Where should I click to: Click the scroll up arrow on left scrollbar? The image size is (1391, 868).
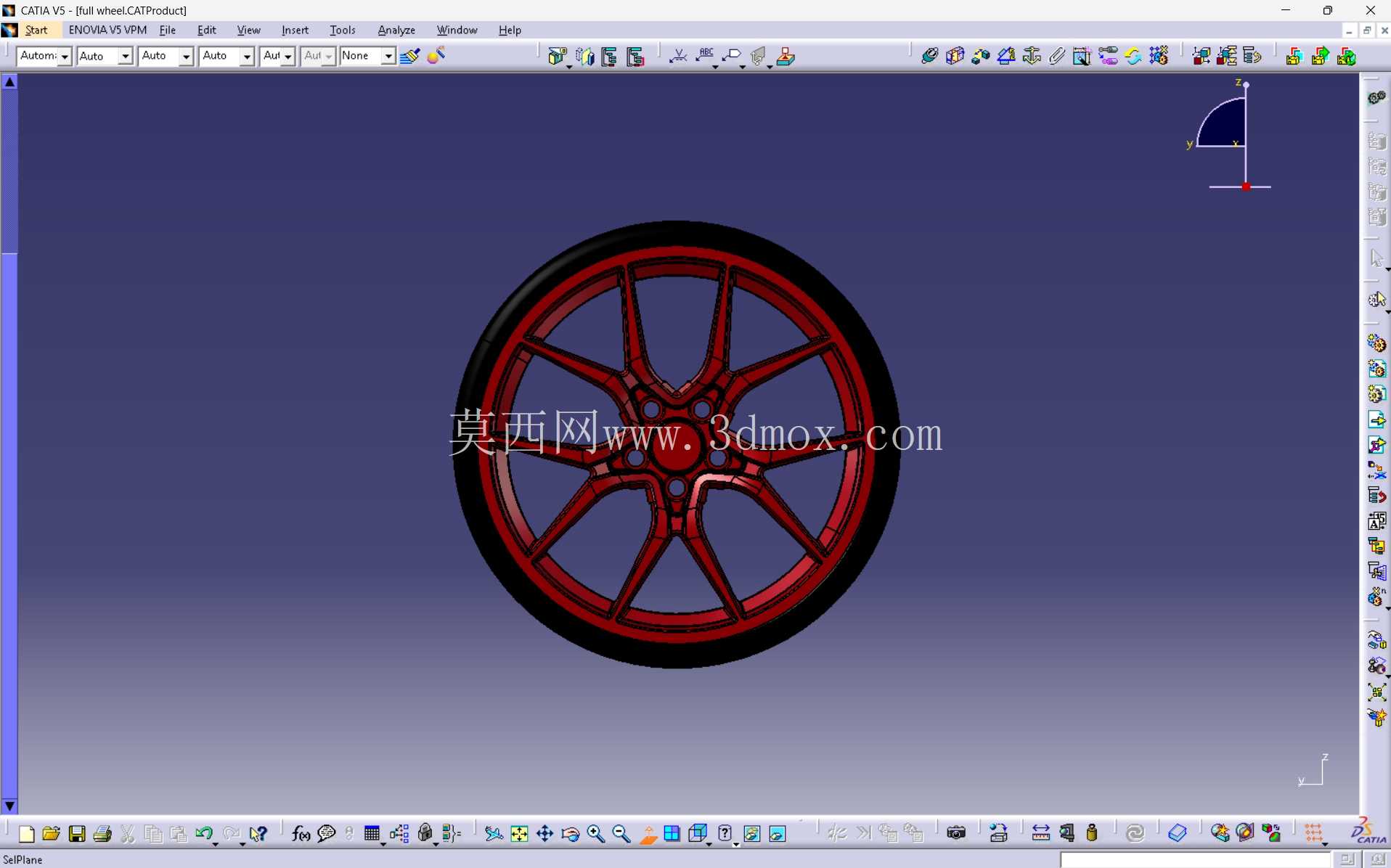click(x=9, y=82)
